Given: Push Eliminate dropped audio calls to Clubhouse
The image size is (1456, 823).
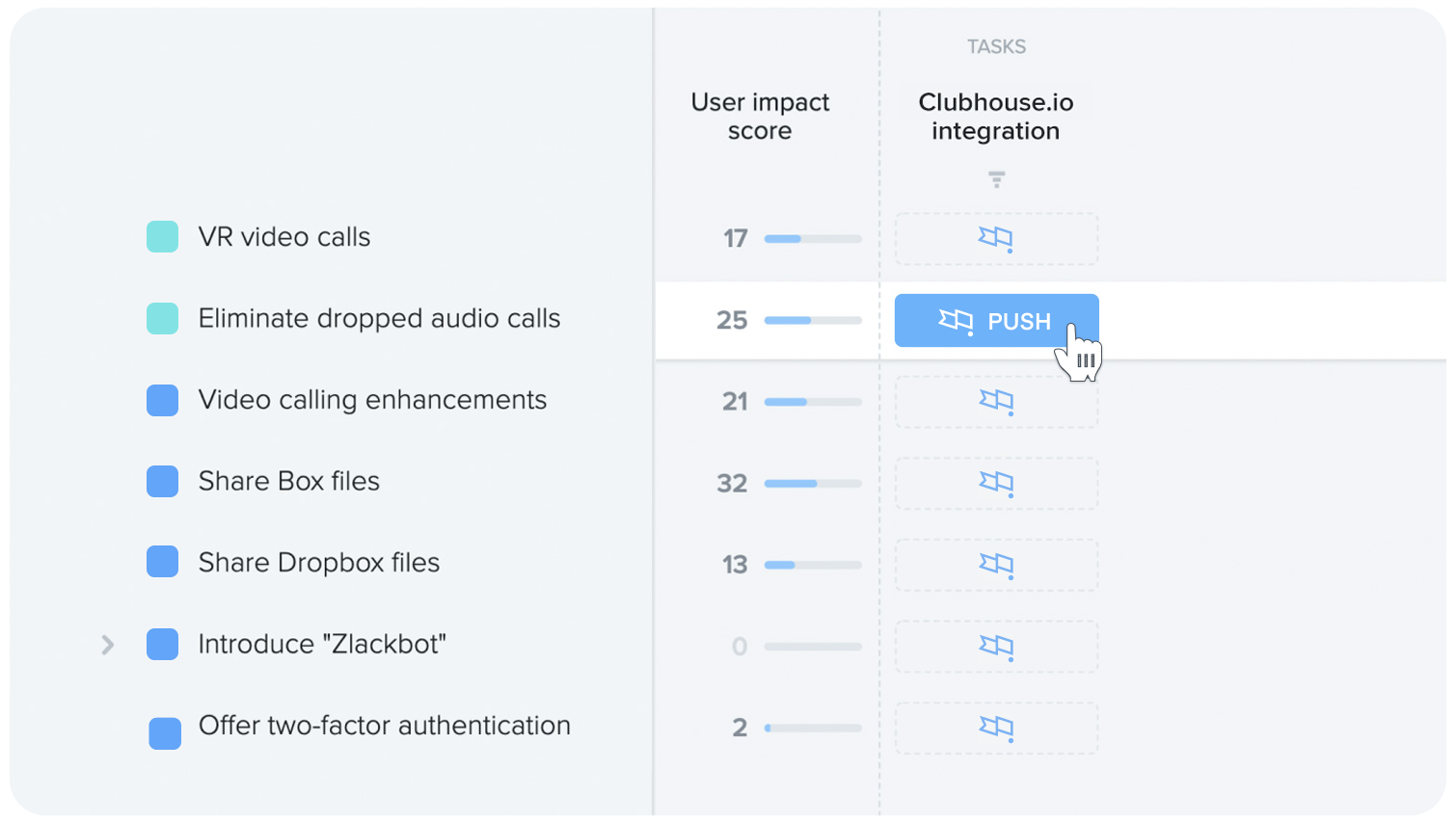Looking at the screenshot, I should [x=996, y=320].
